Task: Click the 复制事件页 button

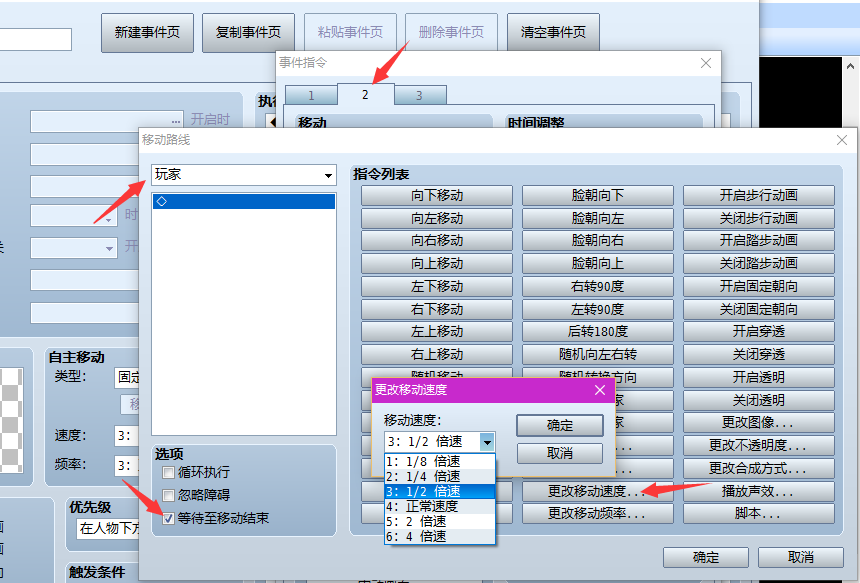Action: tap(248, 33)
